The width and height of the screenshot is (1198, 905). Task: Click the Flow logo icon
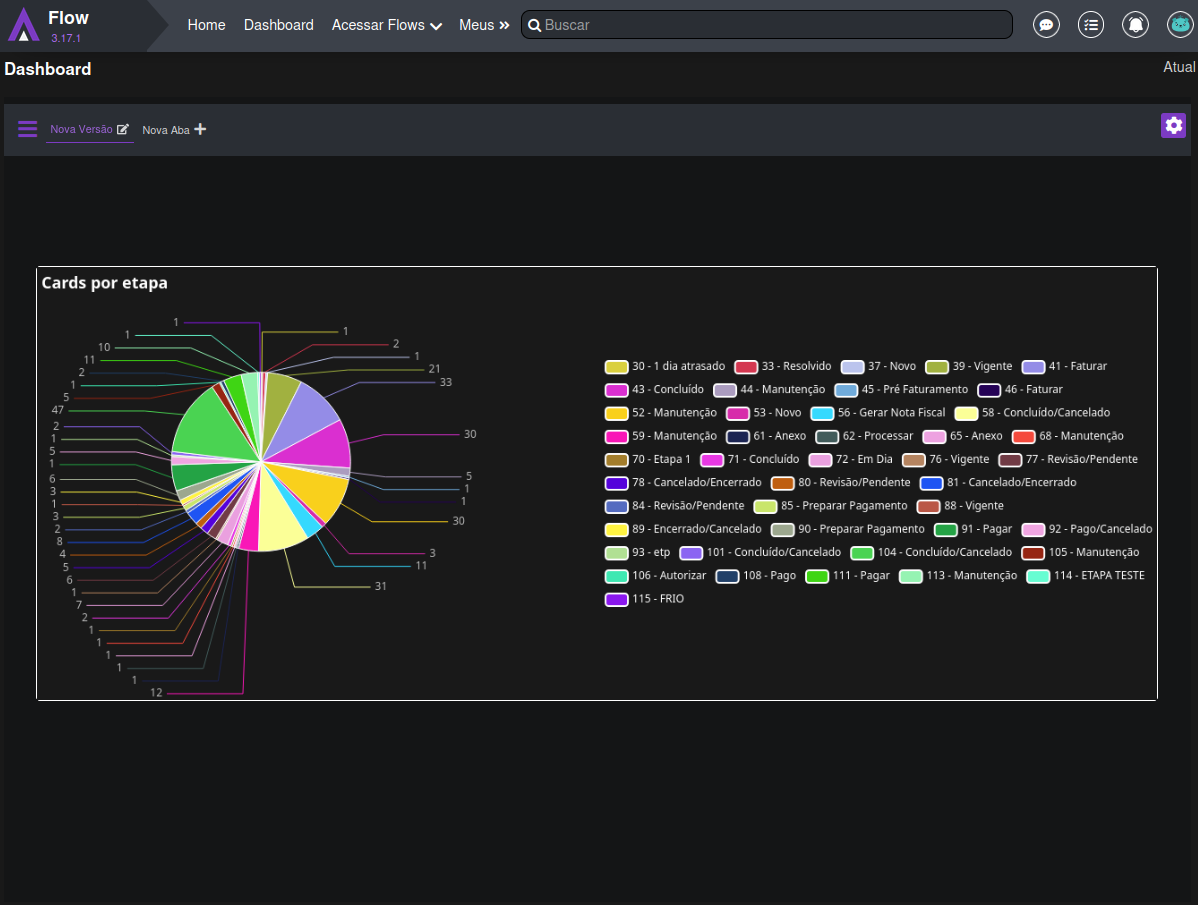23,25
